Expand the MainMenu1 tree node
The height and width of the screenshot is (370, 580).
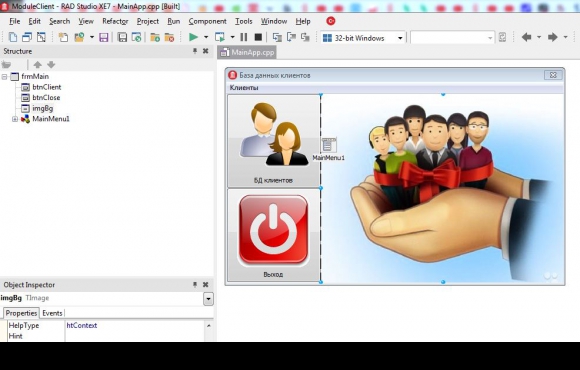(x=15, y=119)
